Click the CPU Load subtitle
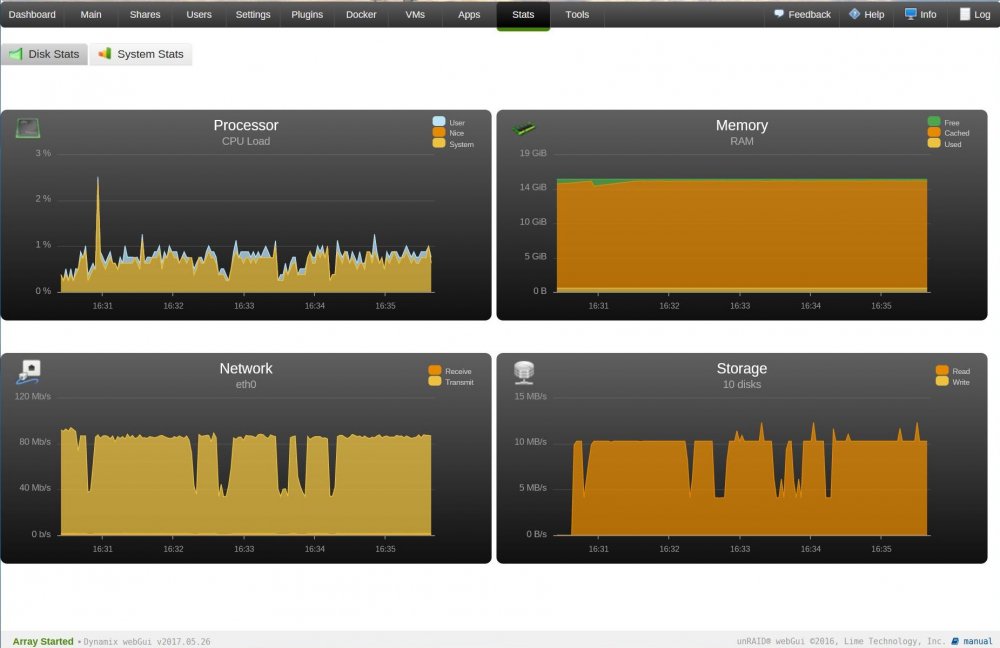 [x=246, y=141]
